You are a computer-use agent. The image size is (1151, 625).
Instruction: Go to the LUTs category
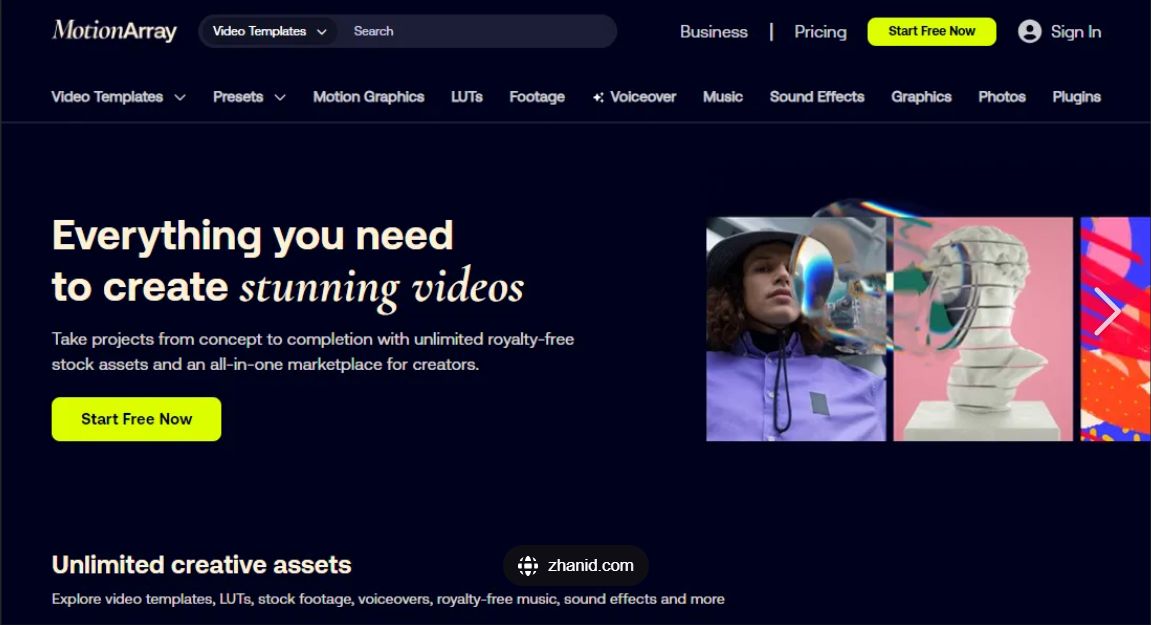(x=467, y=97)
